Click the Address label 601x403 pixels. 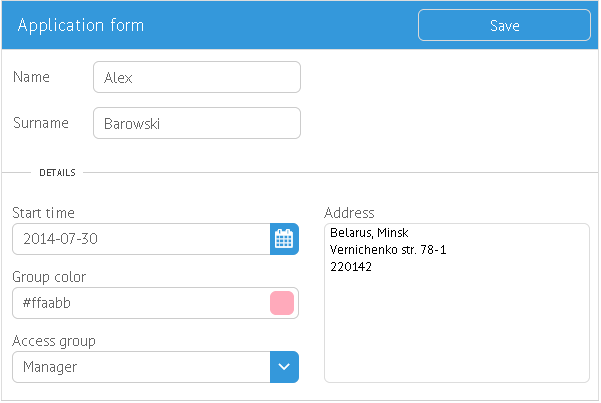pos(350,213)
